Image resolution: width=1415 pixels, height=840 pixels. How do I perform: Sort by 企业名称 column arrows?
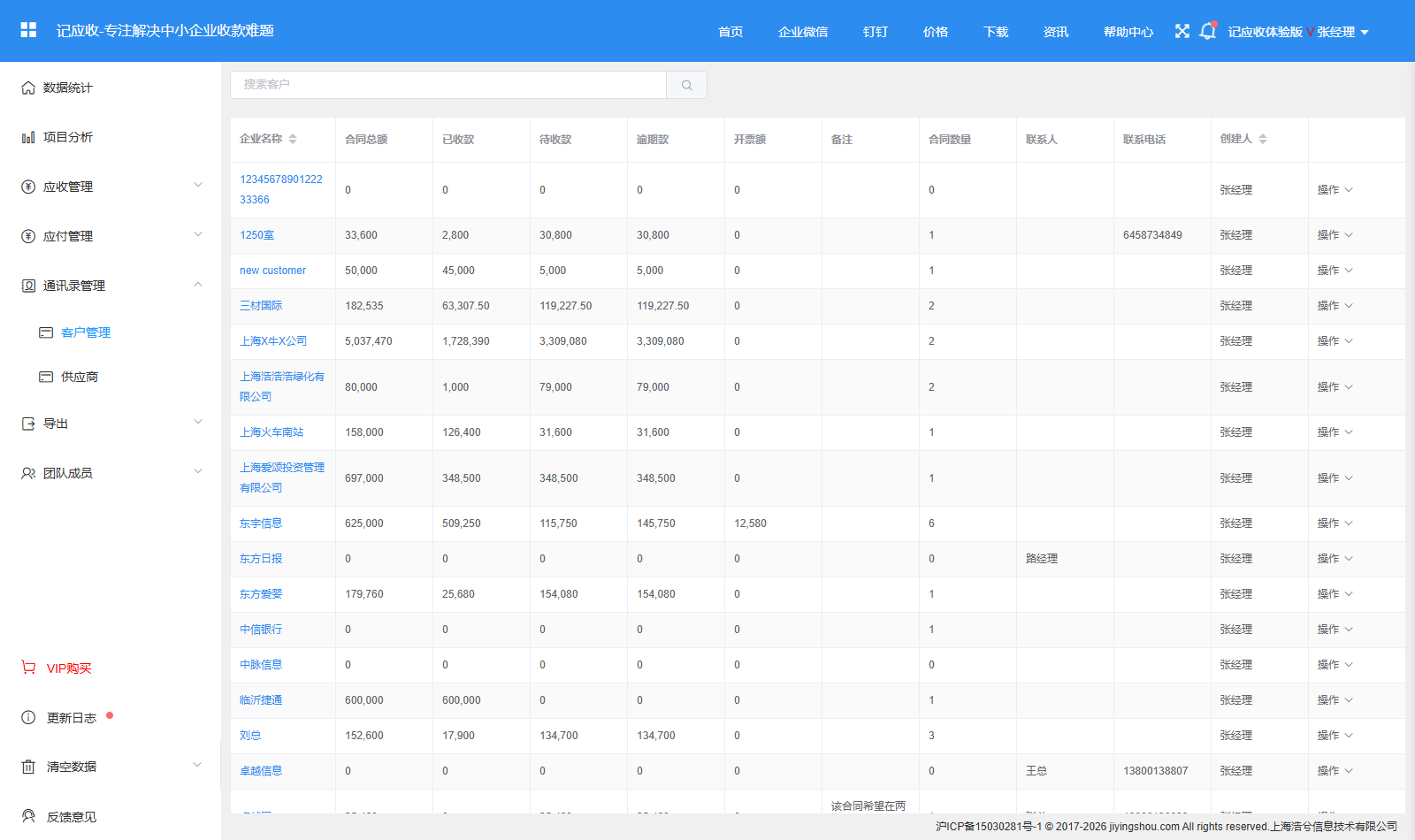click(x=293, y=139)
